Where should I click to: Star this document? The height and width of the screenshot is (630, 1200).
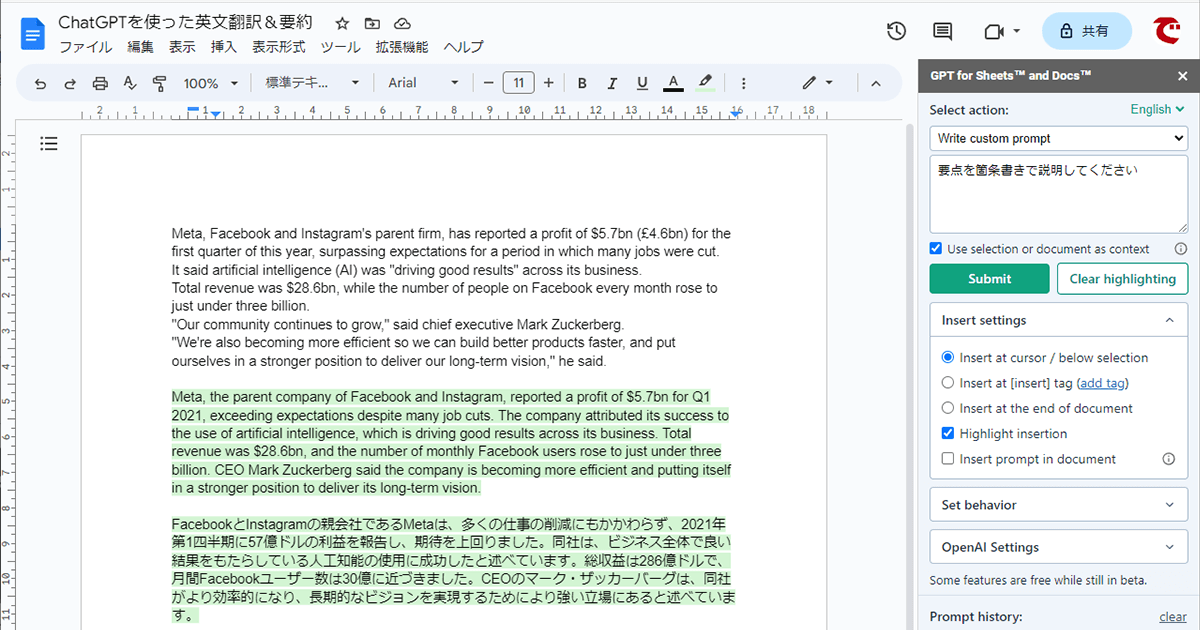[x=342, y=23]
